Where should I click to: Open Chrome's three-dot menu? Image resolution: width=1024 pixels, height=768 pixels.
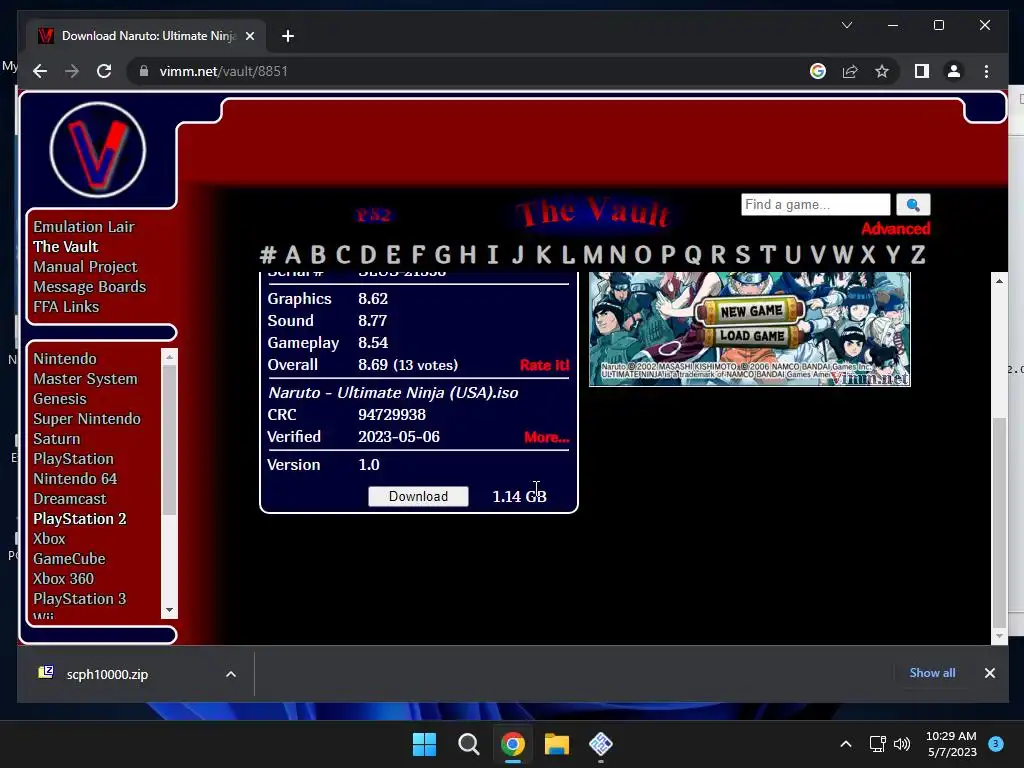tap(986, 71)
